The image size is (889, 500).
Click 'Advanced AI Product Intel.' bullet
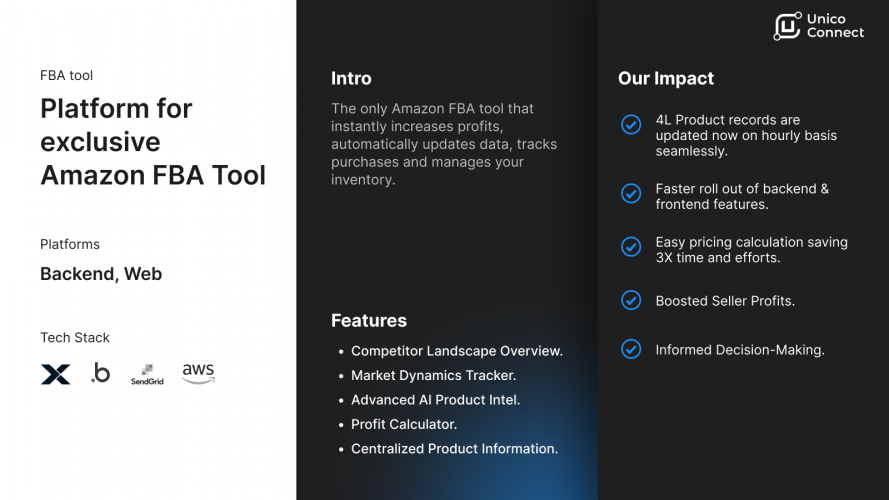(435, 400)
